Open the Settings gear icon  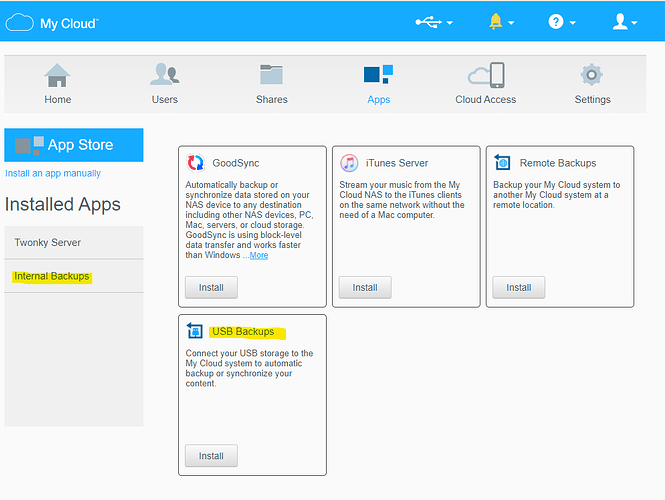pyautogui.click(x=592, y=75)
